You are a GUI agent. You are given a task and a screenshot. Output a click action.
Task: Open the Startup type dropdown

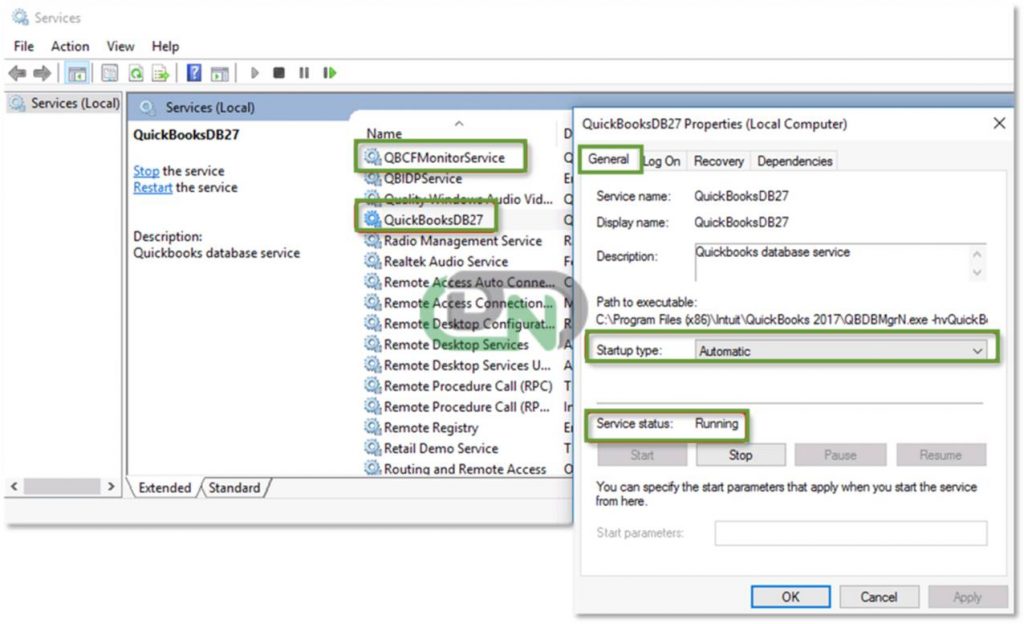tap(841, 351)
